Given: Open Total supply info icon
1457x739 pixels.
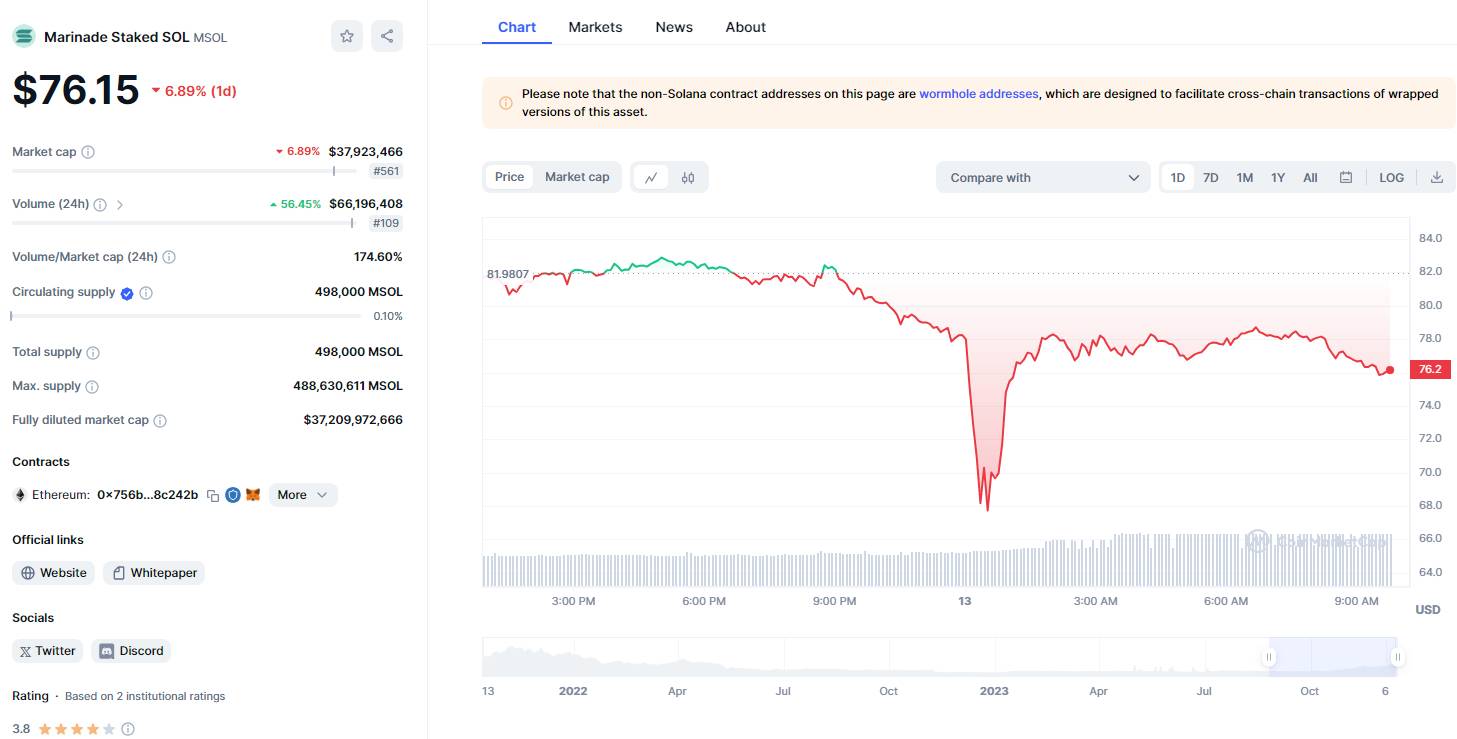Looking at the screenshot, I should click(93, 353).
